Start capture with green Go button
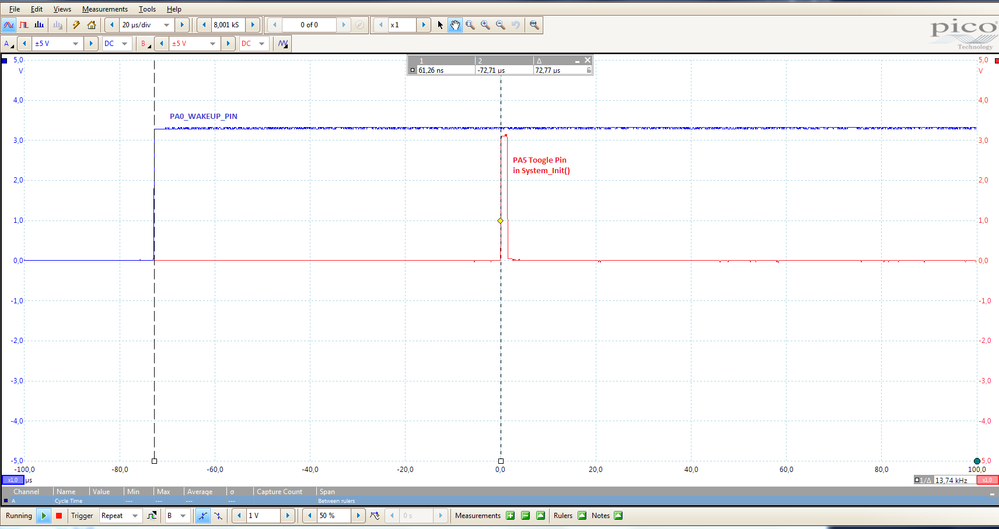This screenshot has width=999, height=529. [43, 516]
